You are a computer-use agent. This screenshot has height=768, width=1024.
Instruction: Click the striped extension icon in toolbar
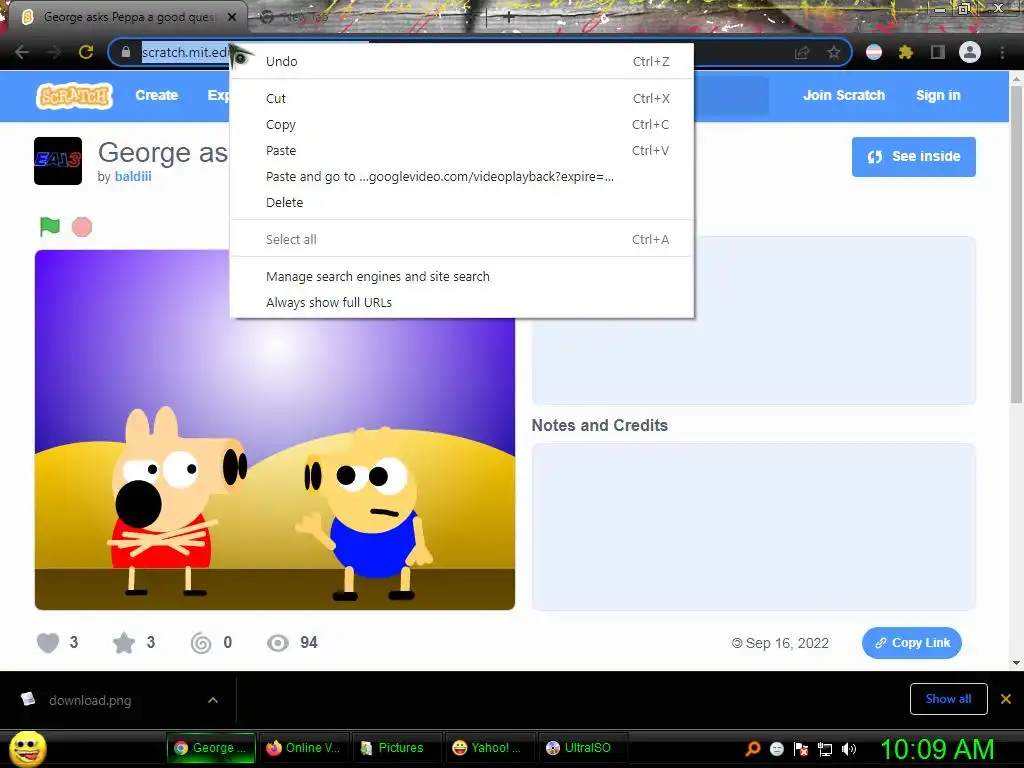pos(874,52)
